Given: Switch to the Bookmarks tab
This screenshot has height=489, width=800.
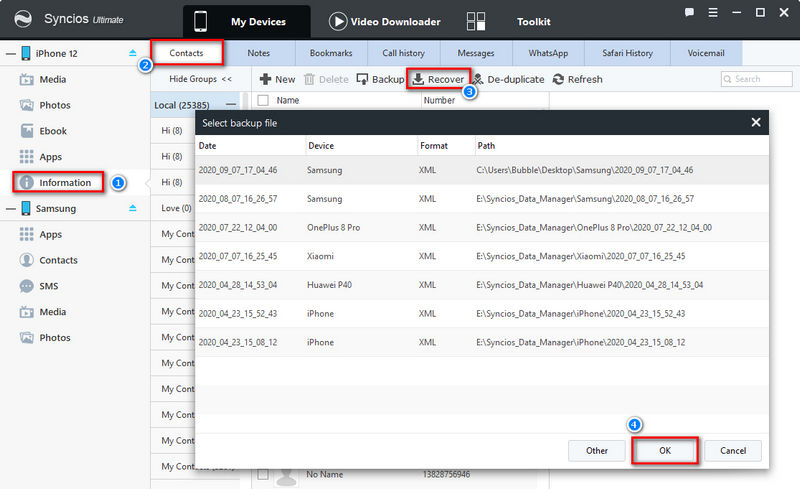Looking at the screenshot, I should point(331,53).
